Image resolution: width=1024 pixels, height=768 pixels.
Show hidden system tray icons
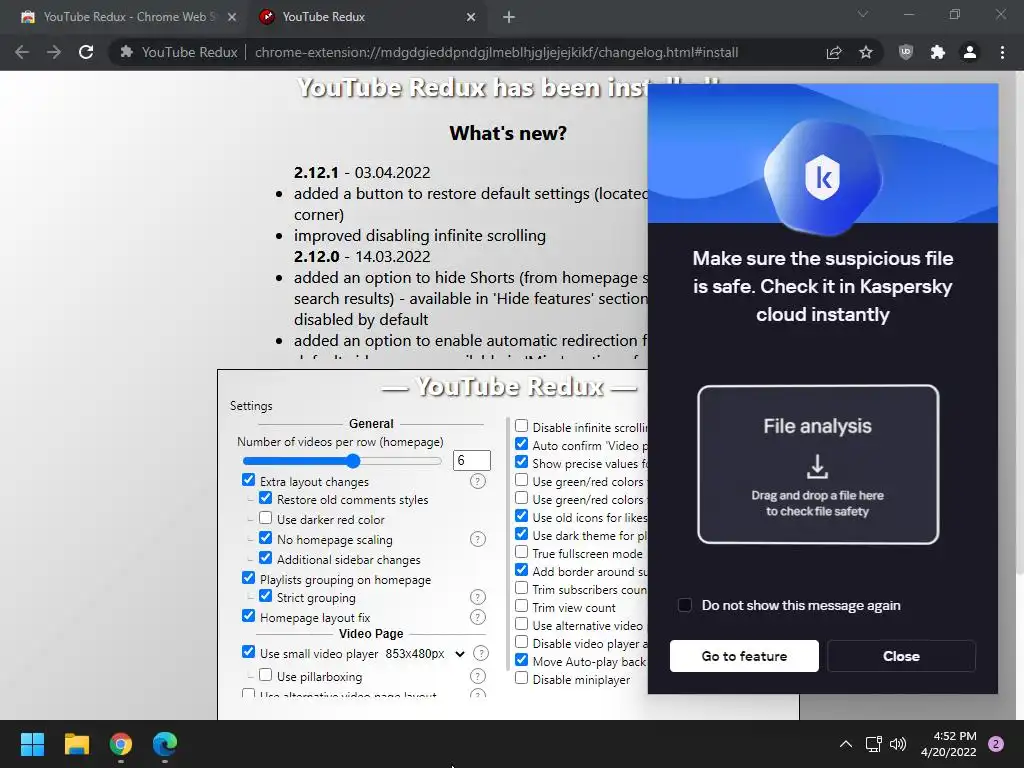(846, 744)
